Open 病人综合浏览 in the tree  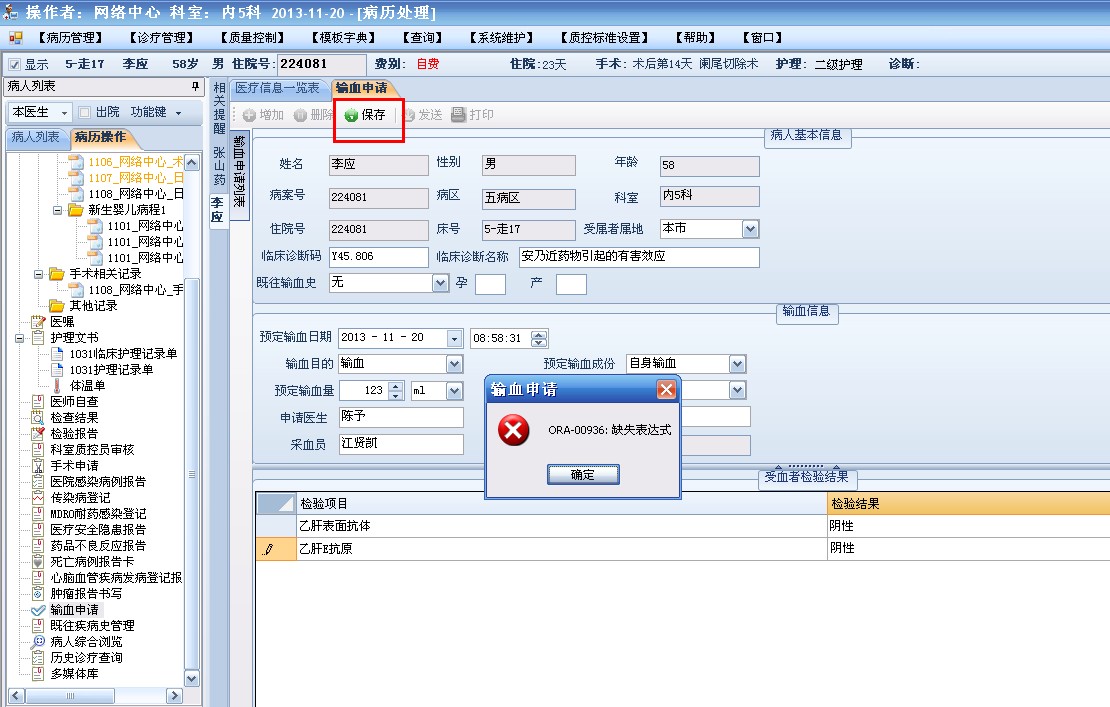tap(86, 642)
